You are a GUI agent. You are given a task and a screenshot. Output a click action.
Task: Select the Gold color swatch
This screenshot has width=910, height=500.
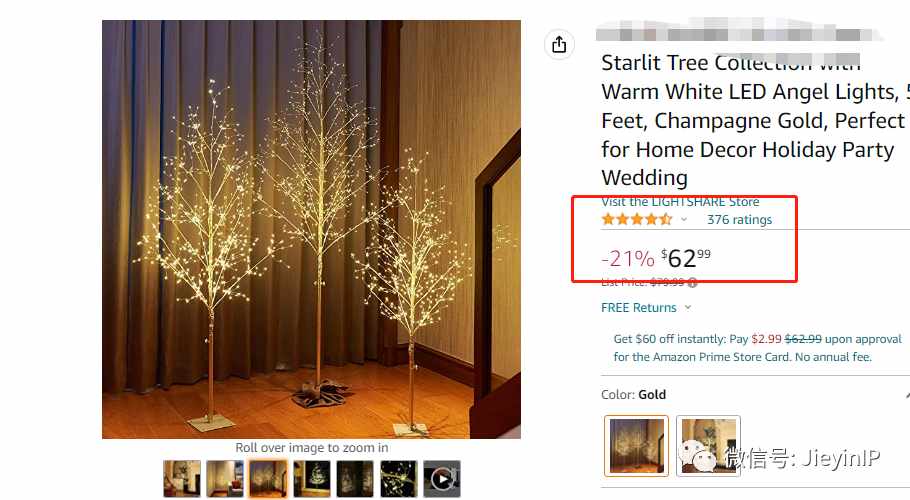(x=636, y=445)
